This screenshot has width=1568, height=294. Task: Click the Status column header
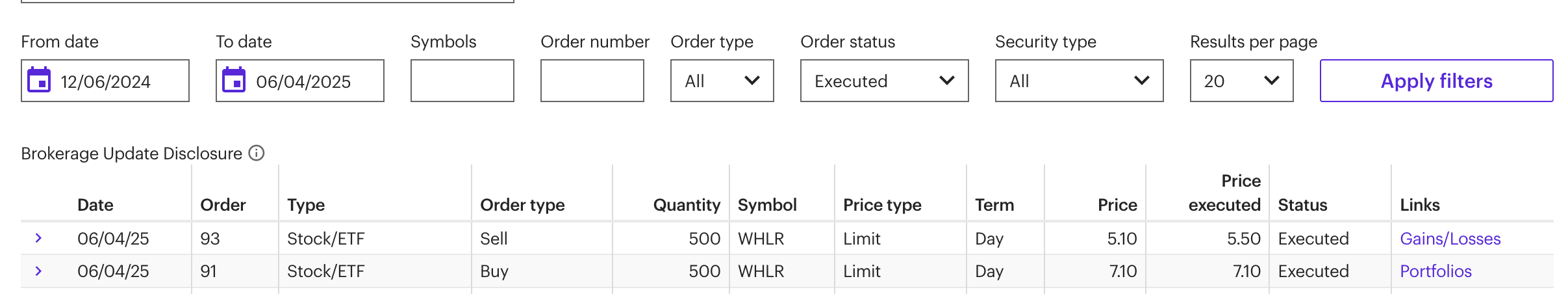coord(1302,205)
